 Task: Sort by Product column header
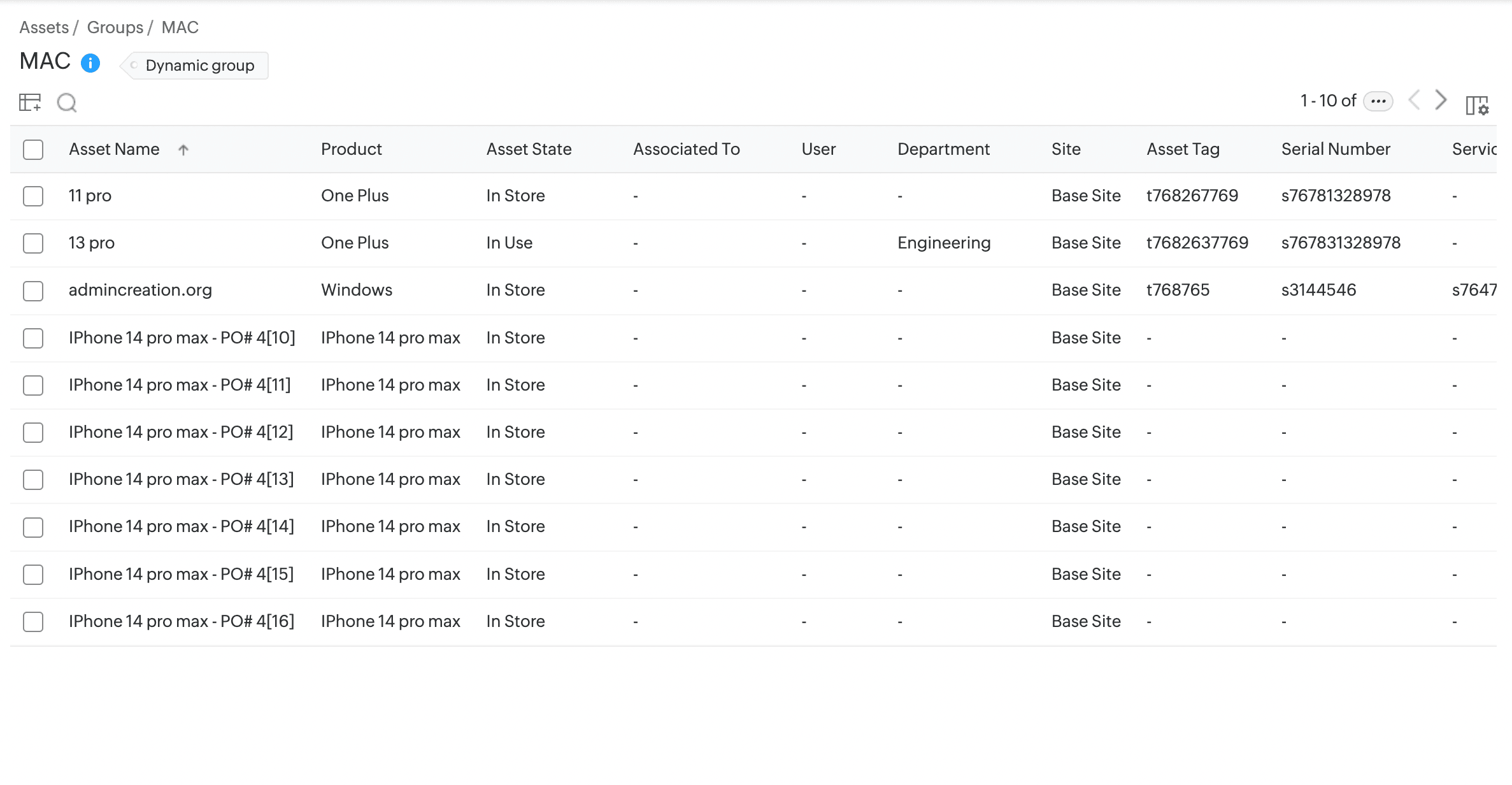tap(351, 149)
